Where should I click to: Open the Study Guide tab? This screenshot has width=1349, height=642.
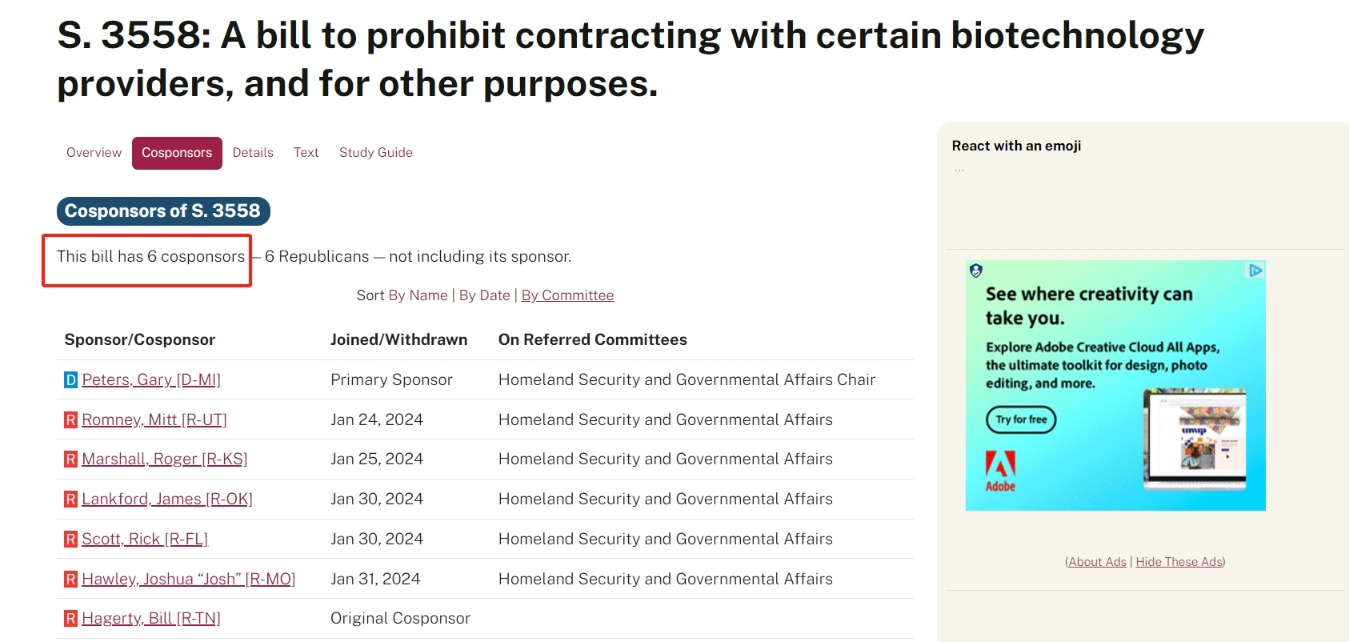(376, 153)
